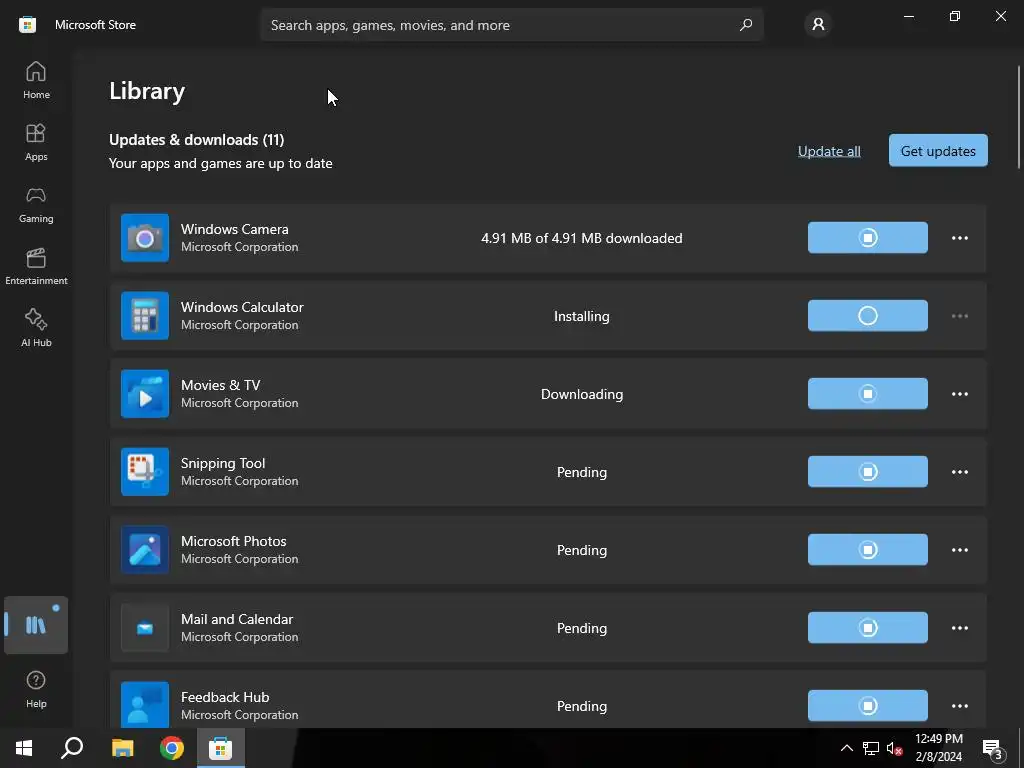Viewport: 1024px width, 768px height.
Task: Open the Microsoft Photos app icon
Action: (x=145, y=550)
